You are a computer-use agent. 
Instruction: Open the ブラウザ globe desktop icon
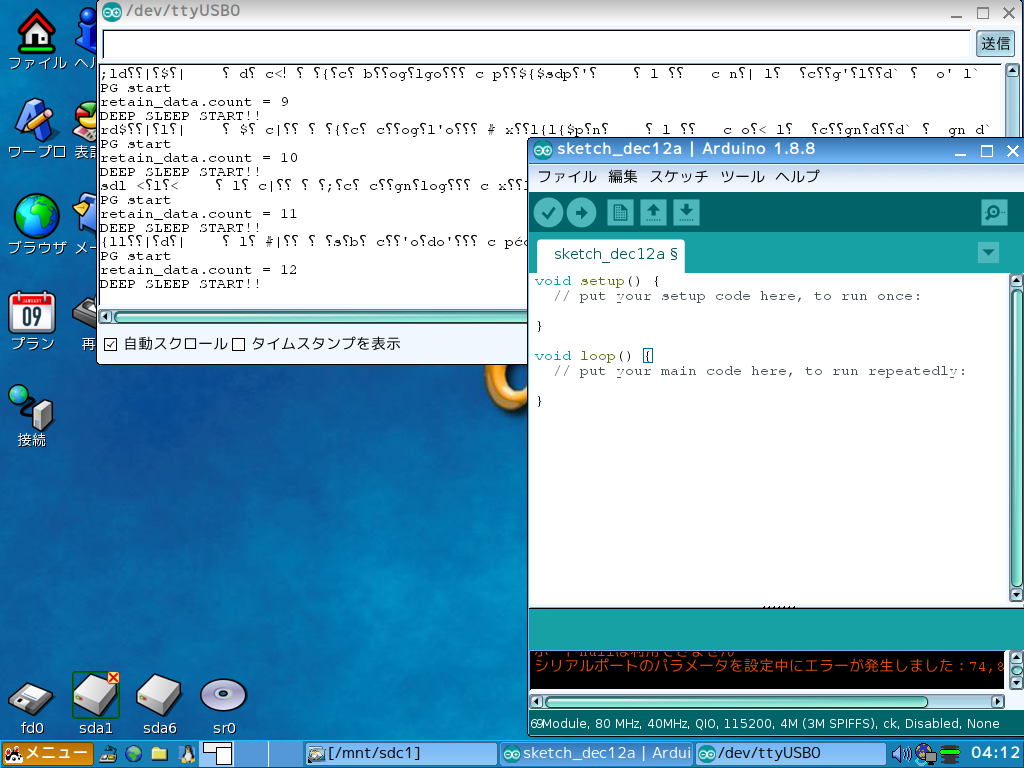37,223
